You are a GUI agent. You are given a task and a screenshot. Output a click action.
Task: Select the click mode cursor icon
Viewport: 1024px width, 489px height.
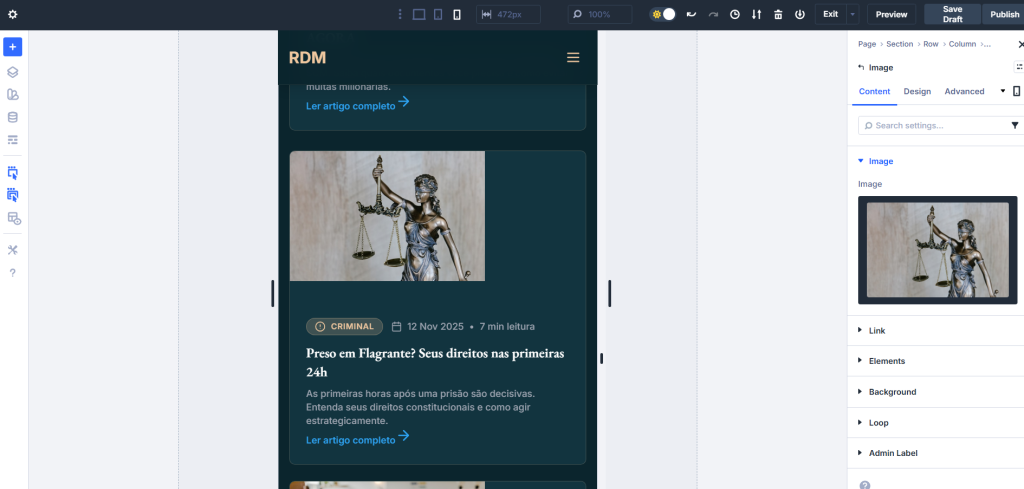click(x=12, y=172)
